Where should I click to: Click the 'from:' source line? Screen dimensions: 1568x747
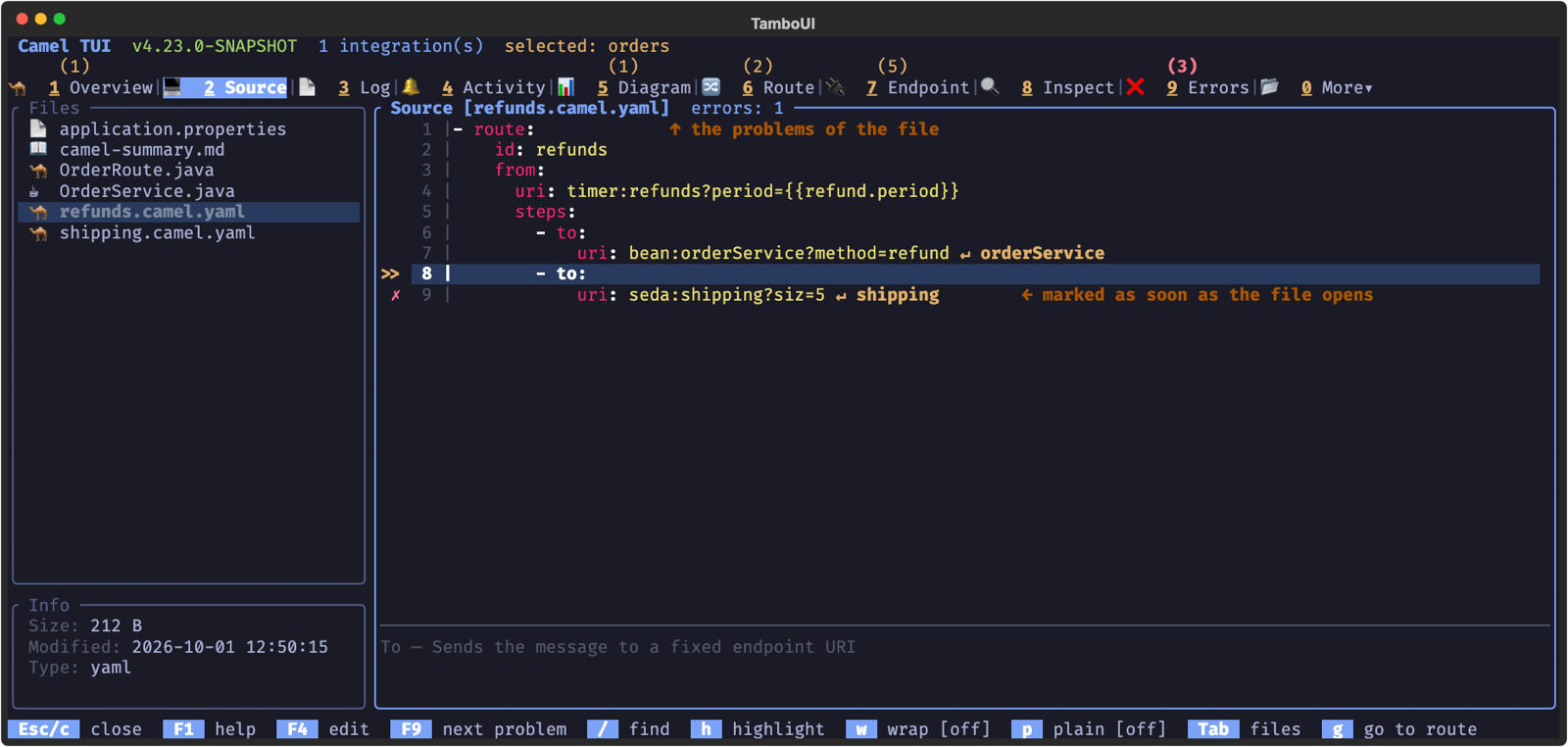point(519,171)
